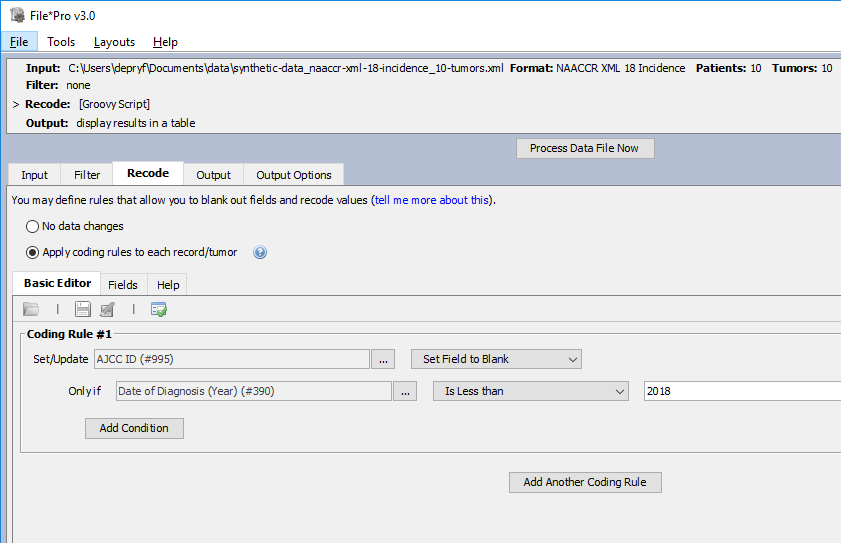Click the blue help icon beside coding rules
This screenshot has height=543, width=841.
point(260,253)
